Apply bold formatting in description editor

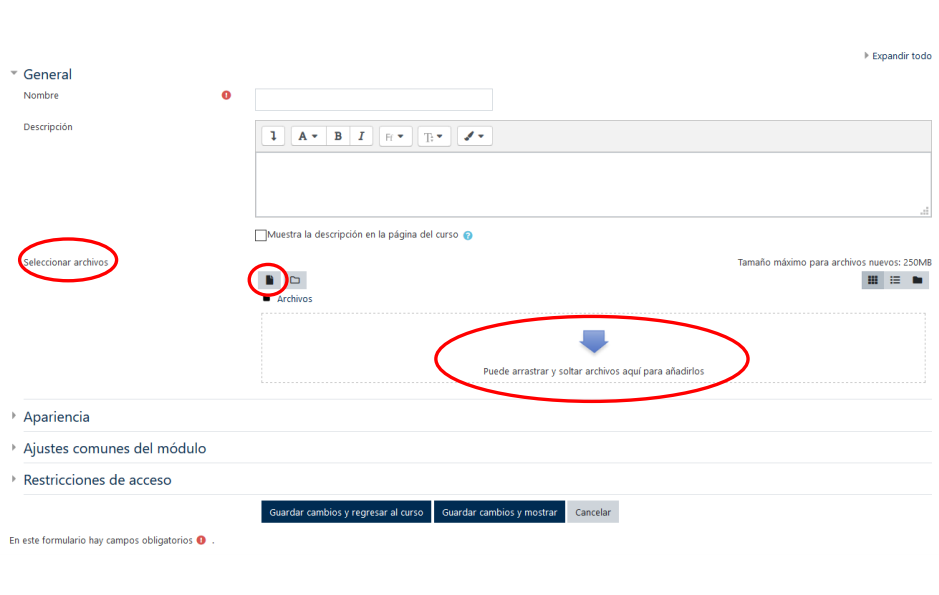tap(338, 136)
